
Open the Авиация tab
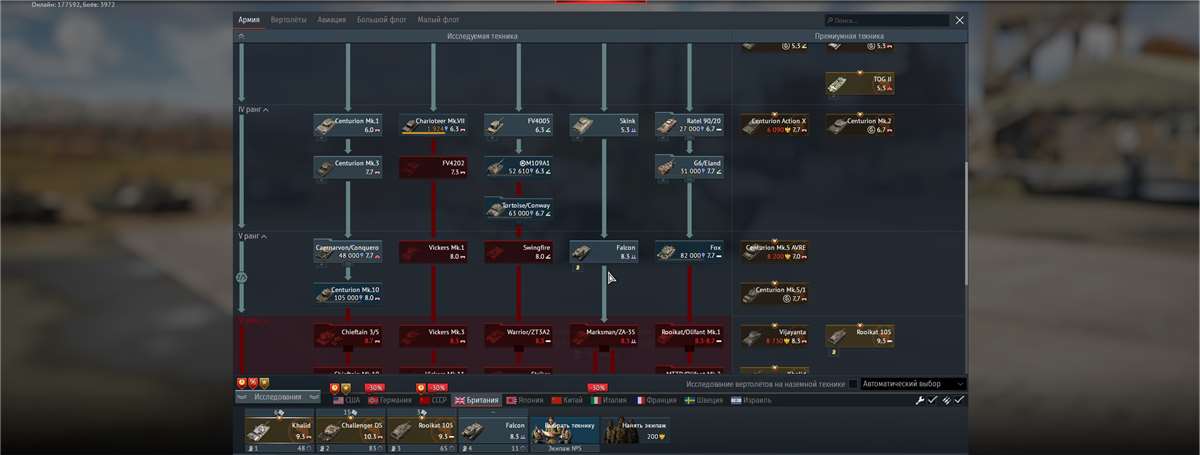332,20
